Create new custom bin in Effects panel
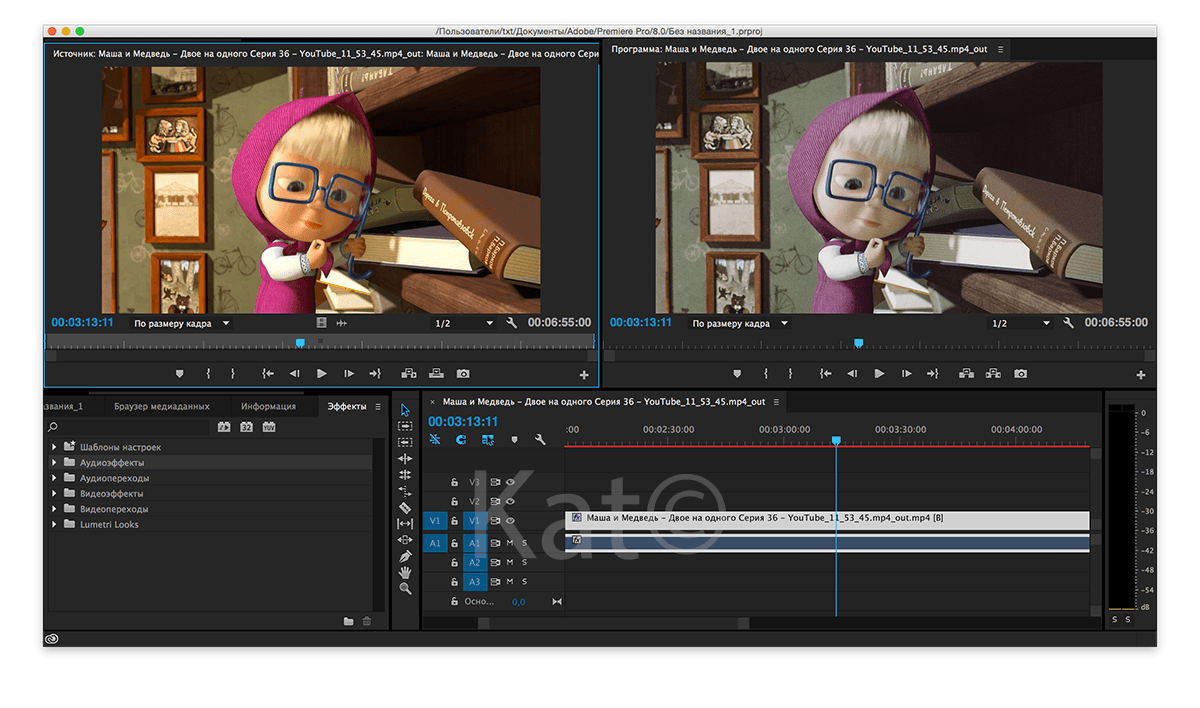The image size is (1200, 708). tap(348, 621)
